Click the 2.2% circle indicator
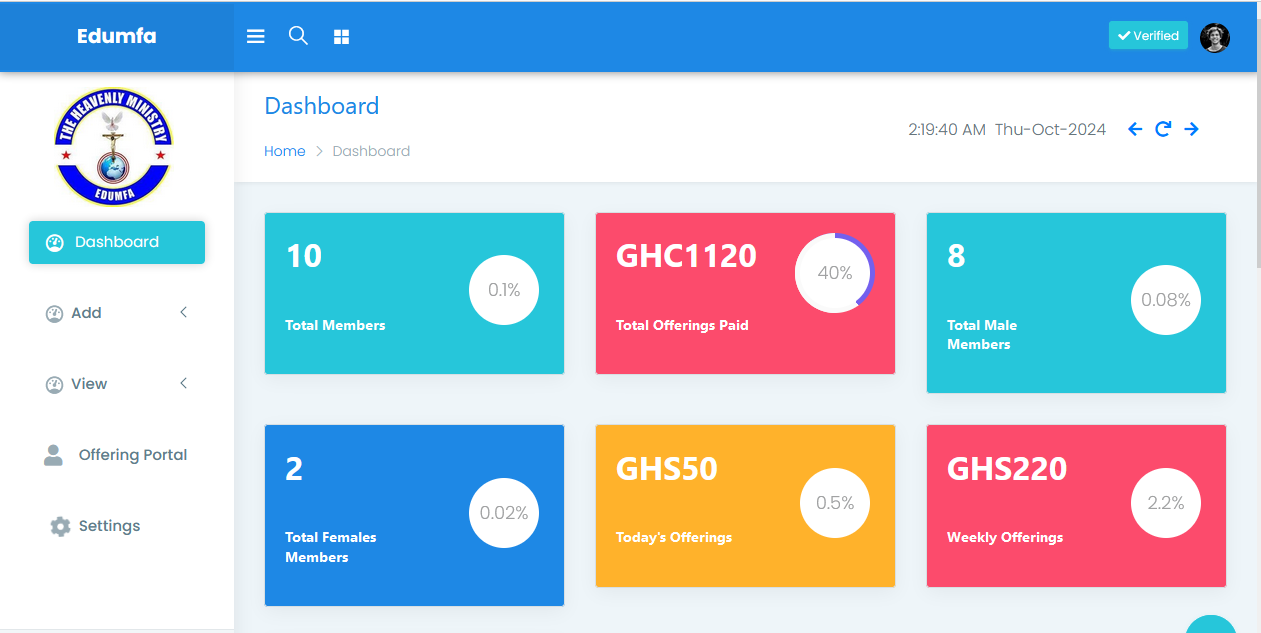 coord(1166,503)
